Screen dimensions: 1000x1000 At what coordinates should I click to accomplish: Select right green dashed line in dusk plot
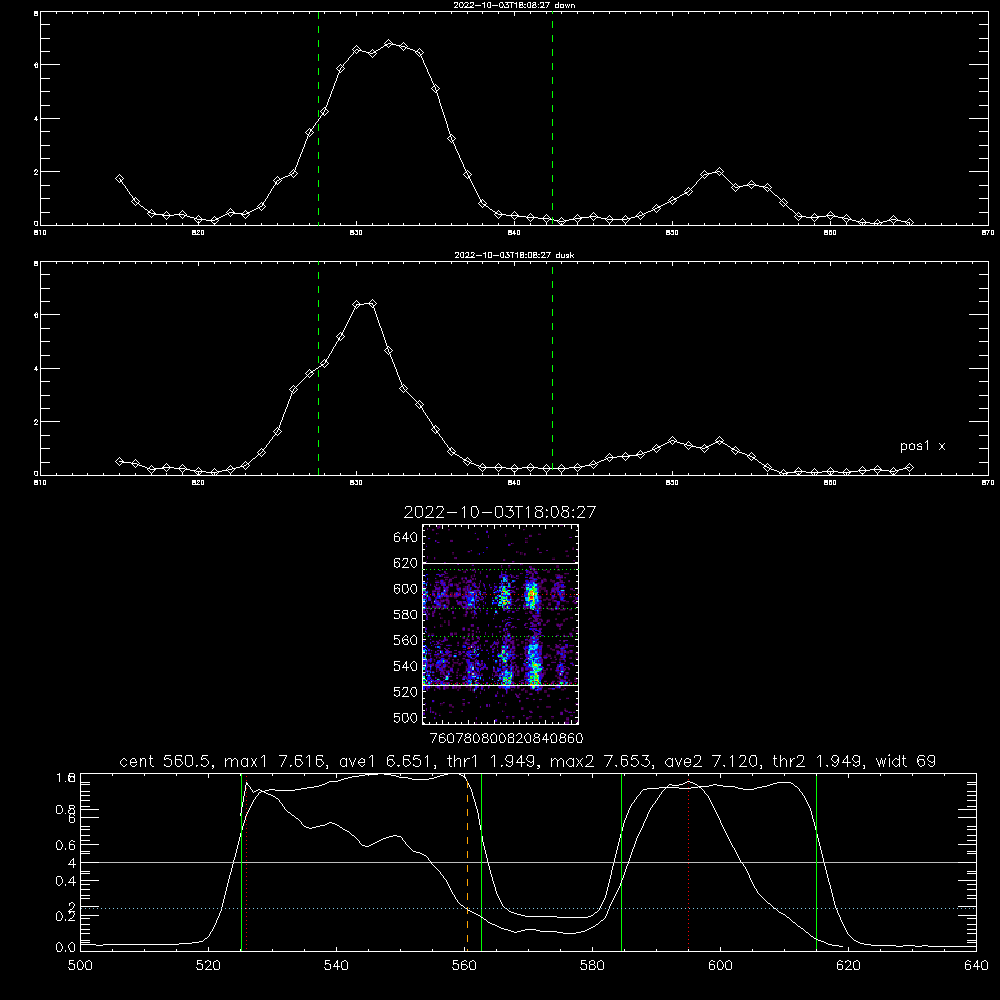click(552, 369)
